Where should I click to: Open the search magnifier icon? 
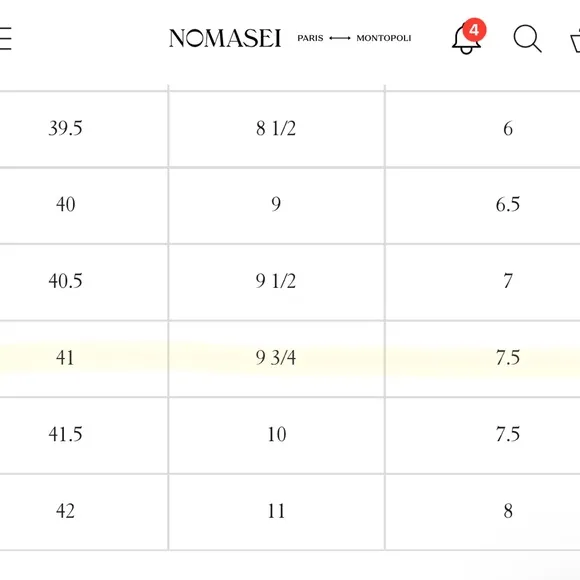[527, 38]
